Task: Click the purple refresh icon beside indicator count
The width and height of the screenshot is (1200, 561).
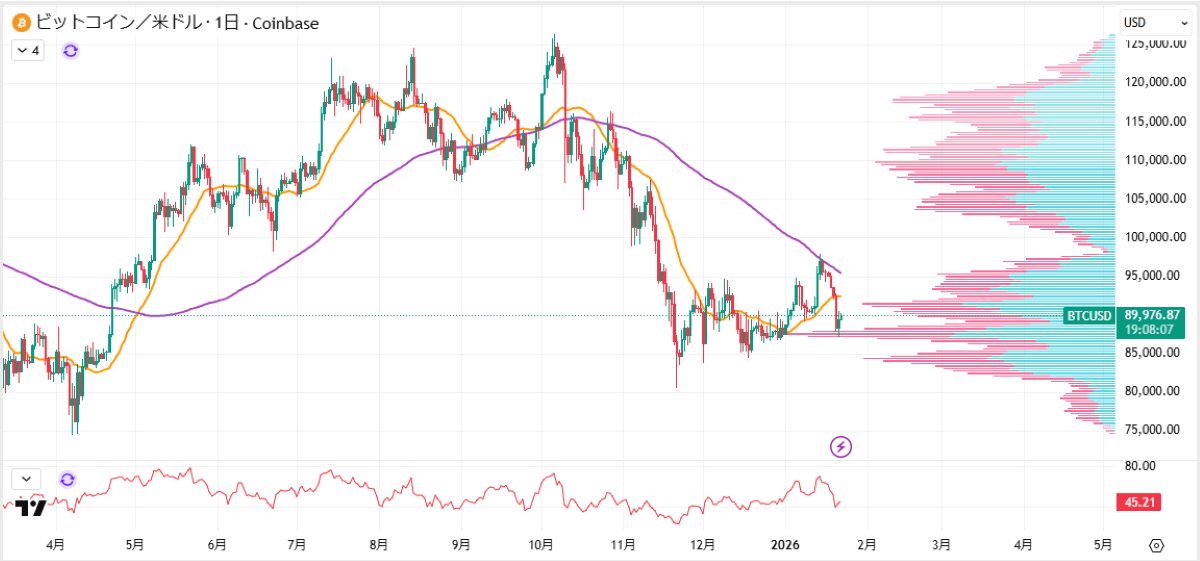Action: pyautogui.click(x=70, y=50)
